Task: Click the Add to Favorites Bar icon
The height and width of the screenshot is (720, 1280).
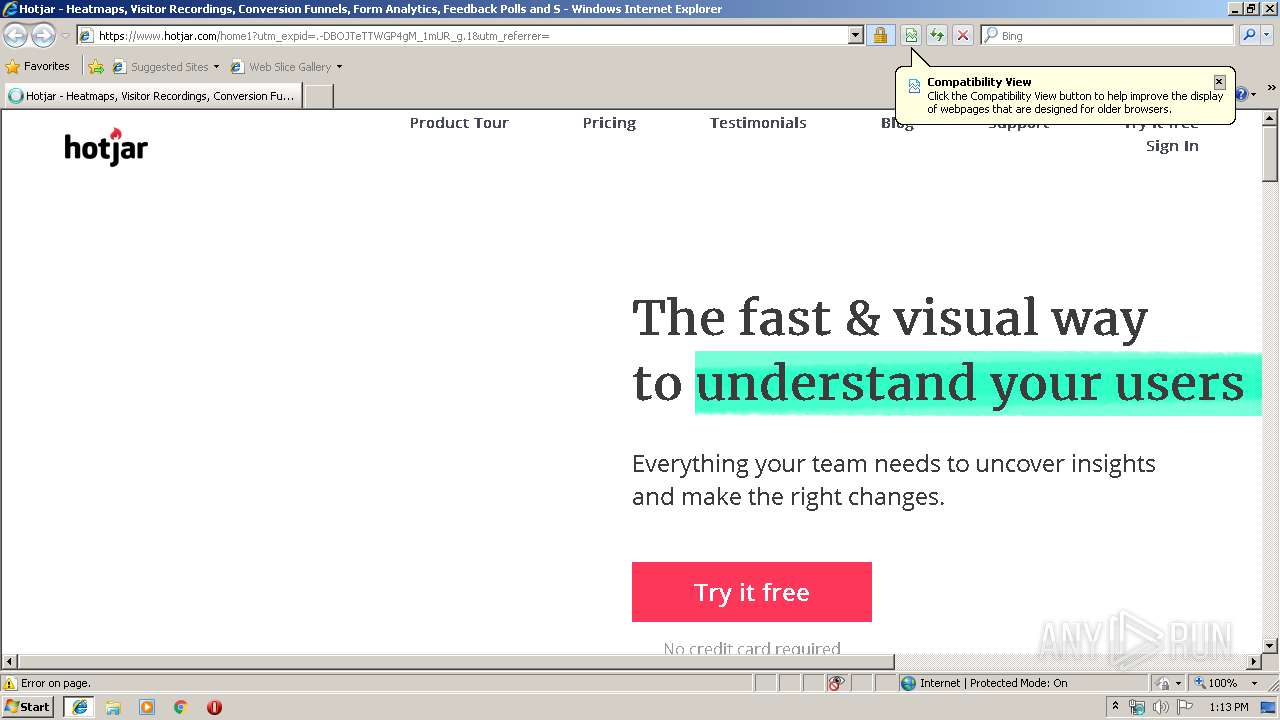Action: 96,67
